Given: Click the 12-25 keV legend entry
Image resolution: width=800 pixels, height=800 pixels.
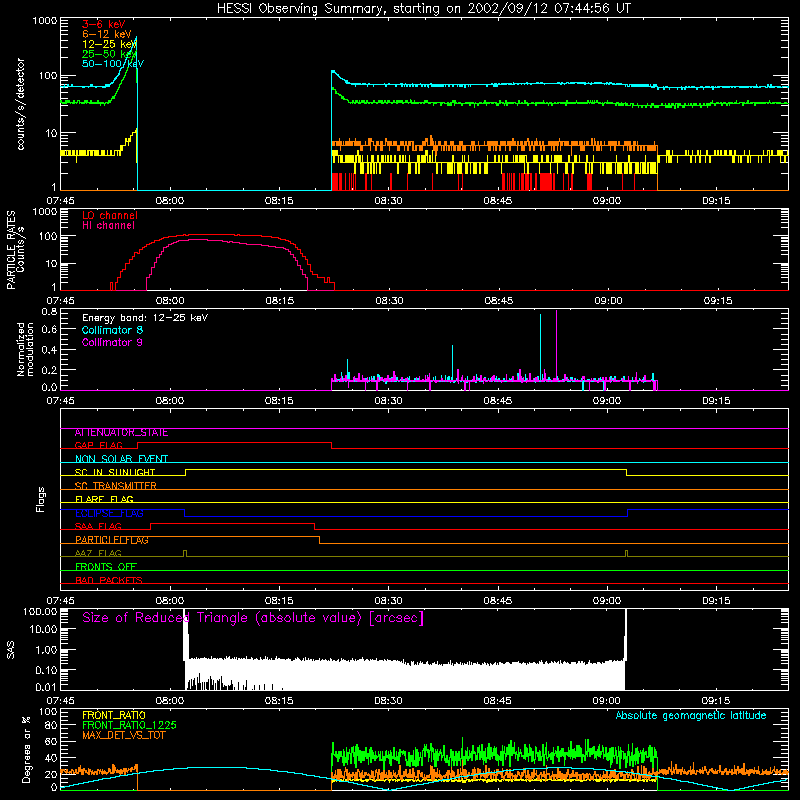Looking at the screenshot, I should click(109, 44).
